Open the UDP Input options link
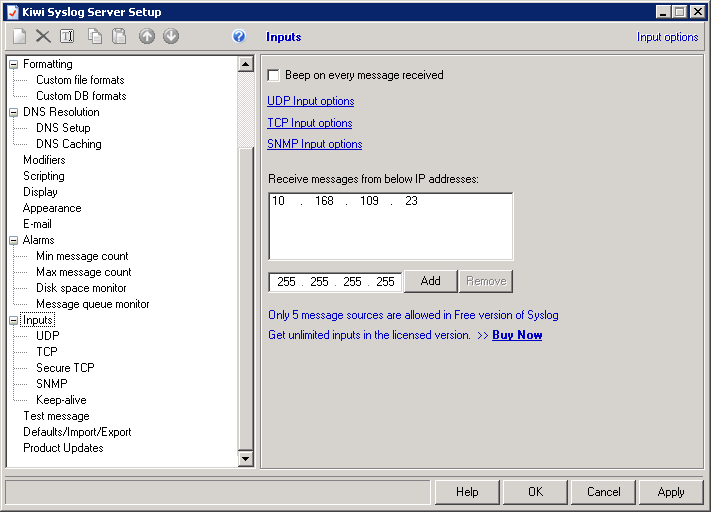 (x=311, y=101)
